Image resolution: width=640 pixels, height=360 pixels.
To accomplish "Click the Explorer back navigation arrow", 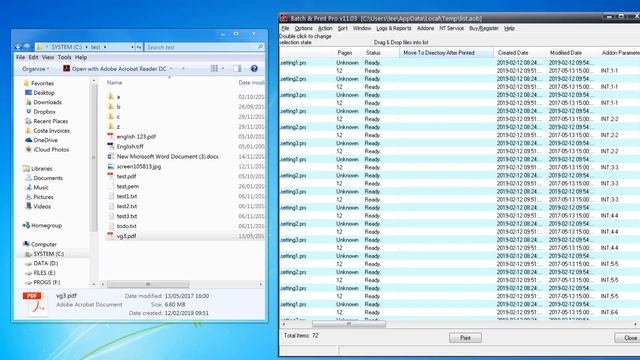I will 18,47.
